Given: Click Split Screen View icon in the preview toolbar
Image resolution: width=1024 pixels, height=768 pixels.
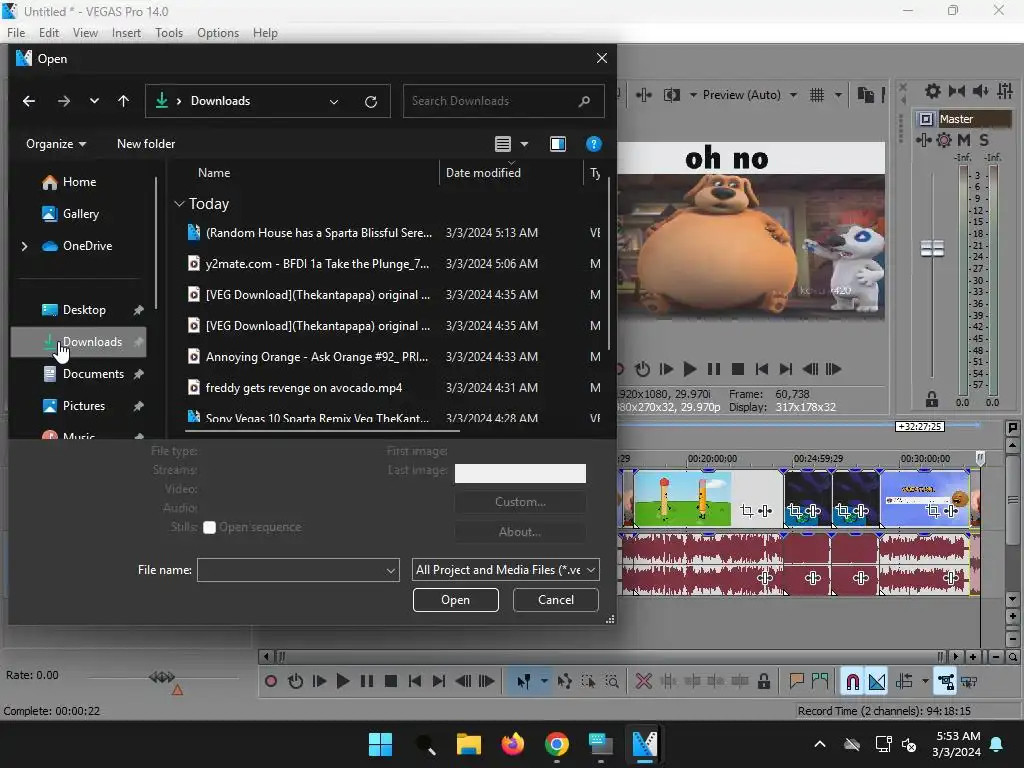Looking at the screenshot, I should 671,95.
